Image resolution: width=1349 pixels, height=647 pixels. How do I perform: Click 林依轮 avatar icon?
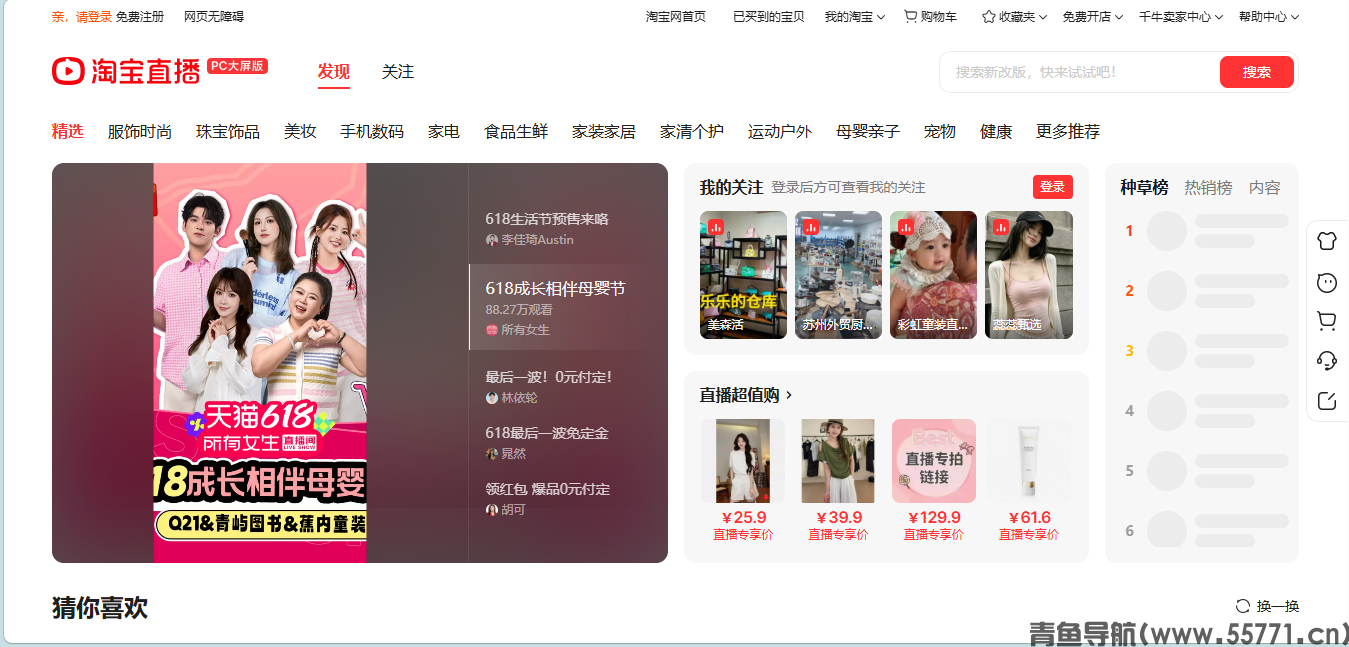491,398
